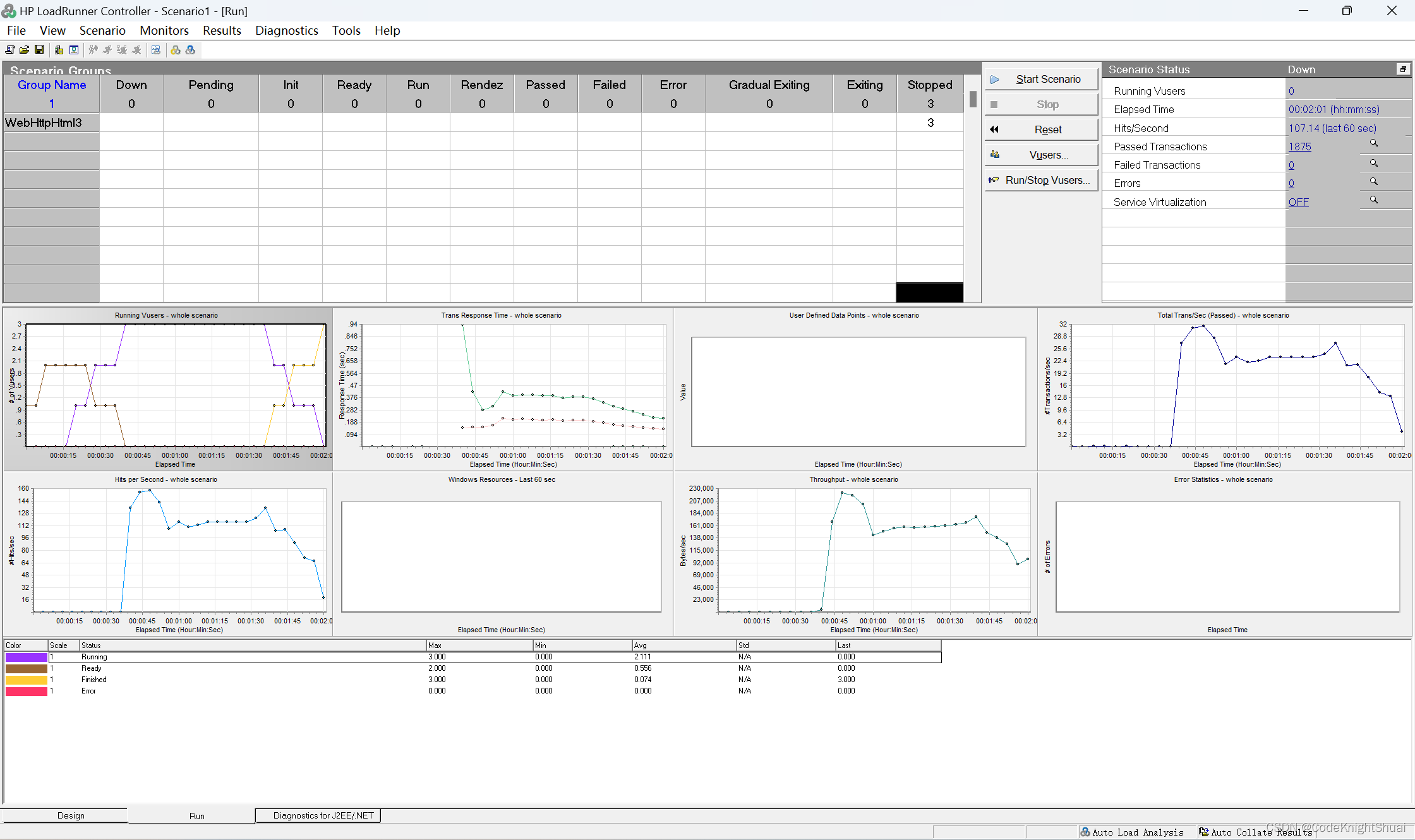
Task: Click the Initialize Vusers toolbar icon
Action: pyautogui.click(x=93, y=50)
